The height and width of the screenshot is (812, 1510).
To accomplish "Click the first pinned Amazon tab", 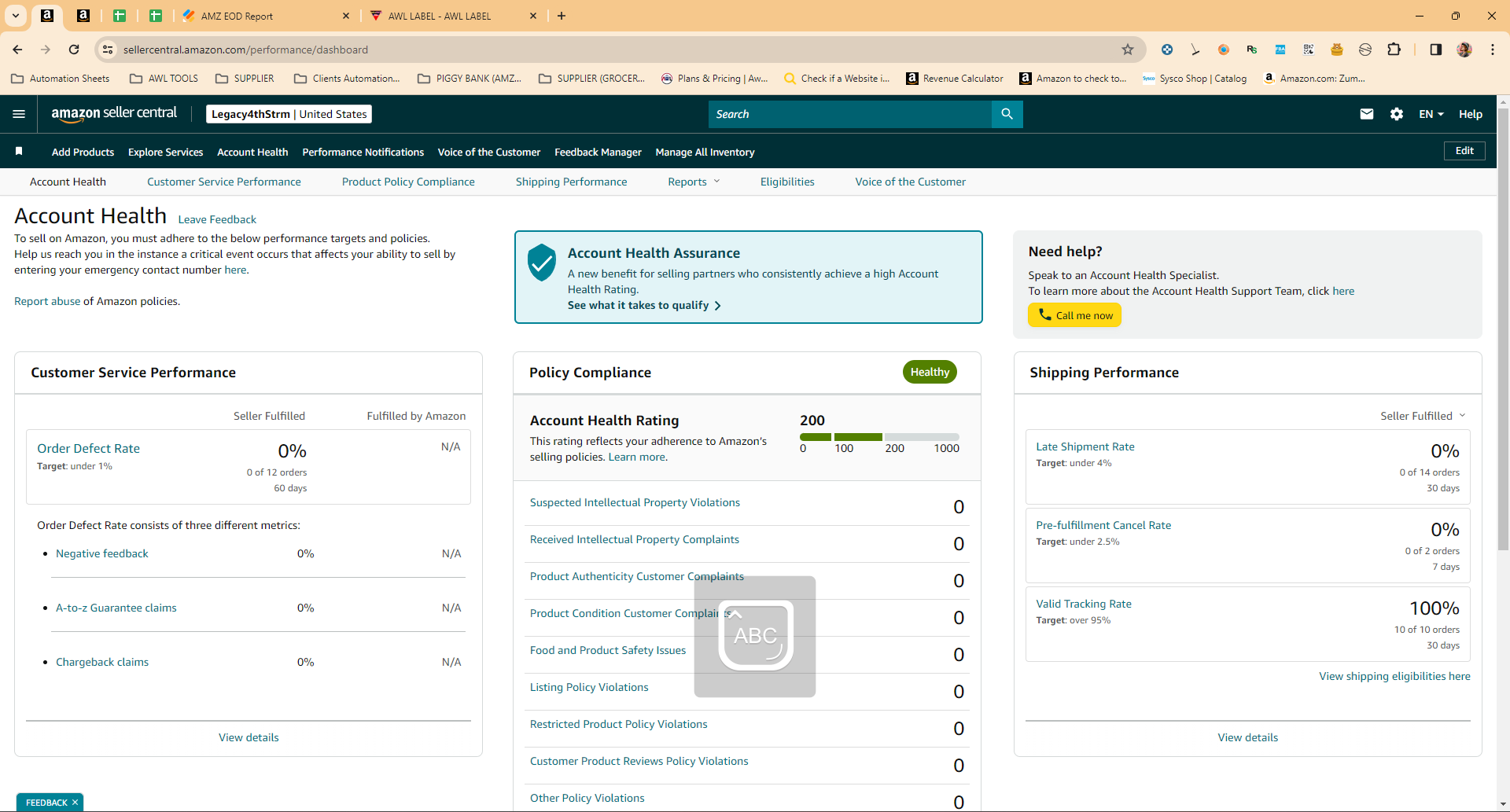I will coord(47,16).
